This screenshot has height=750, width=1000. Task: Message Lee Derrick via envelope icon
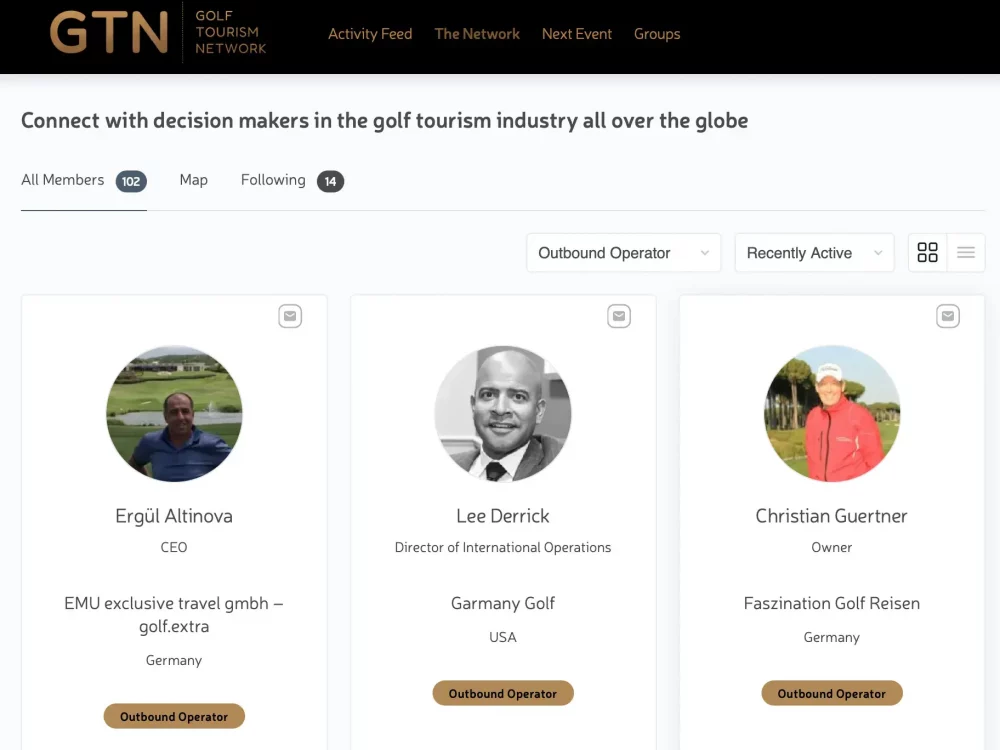(x=619, y=316)
